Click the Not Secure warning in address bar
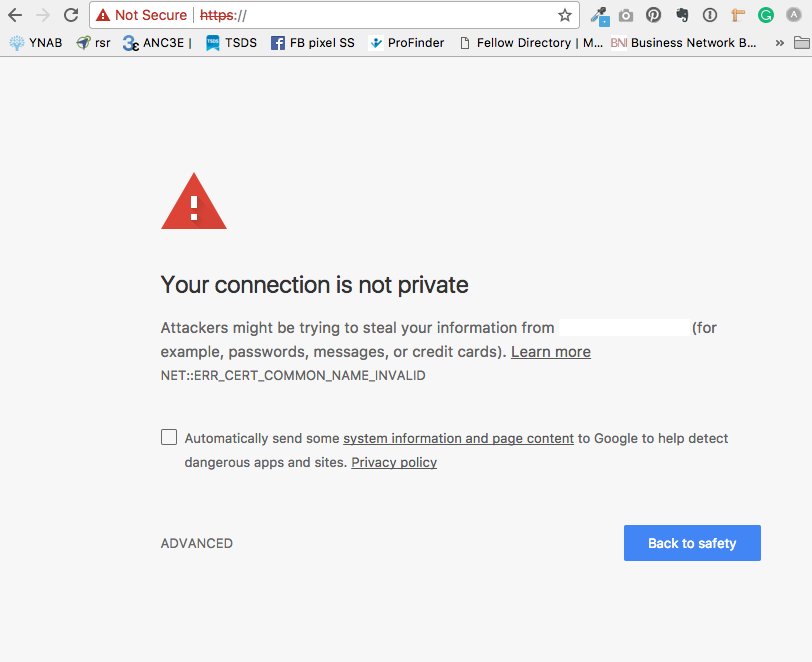 141,15
